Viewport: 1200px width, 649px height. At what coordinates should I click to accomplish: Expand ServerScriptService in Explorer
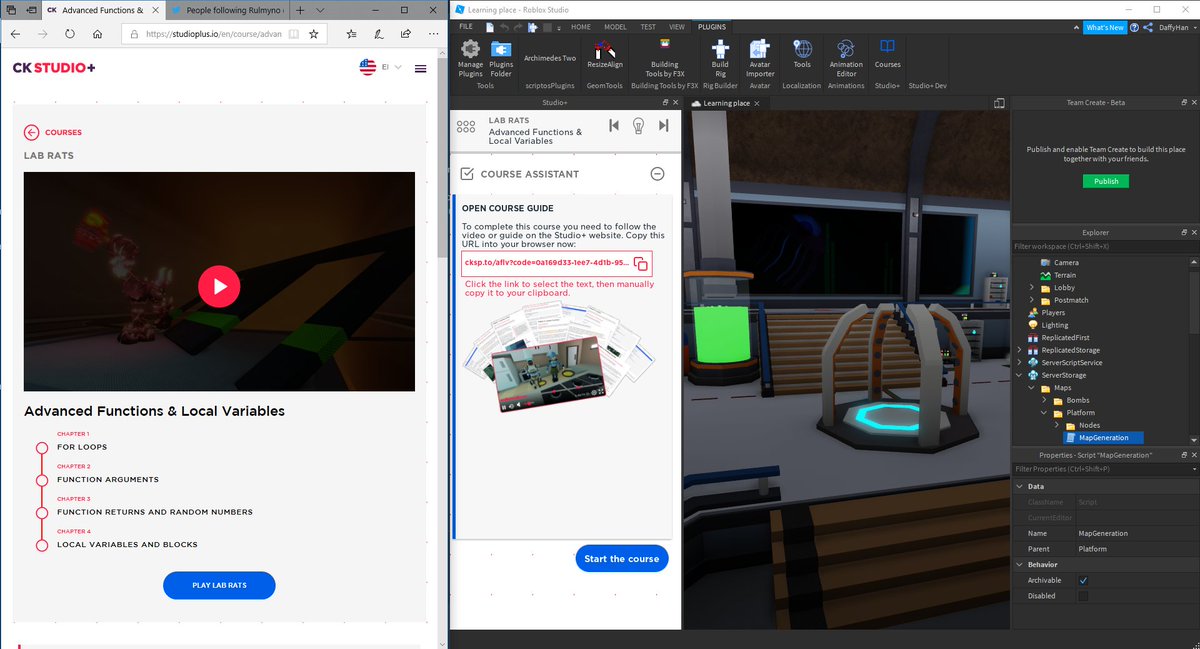[1019, 363]
